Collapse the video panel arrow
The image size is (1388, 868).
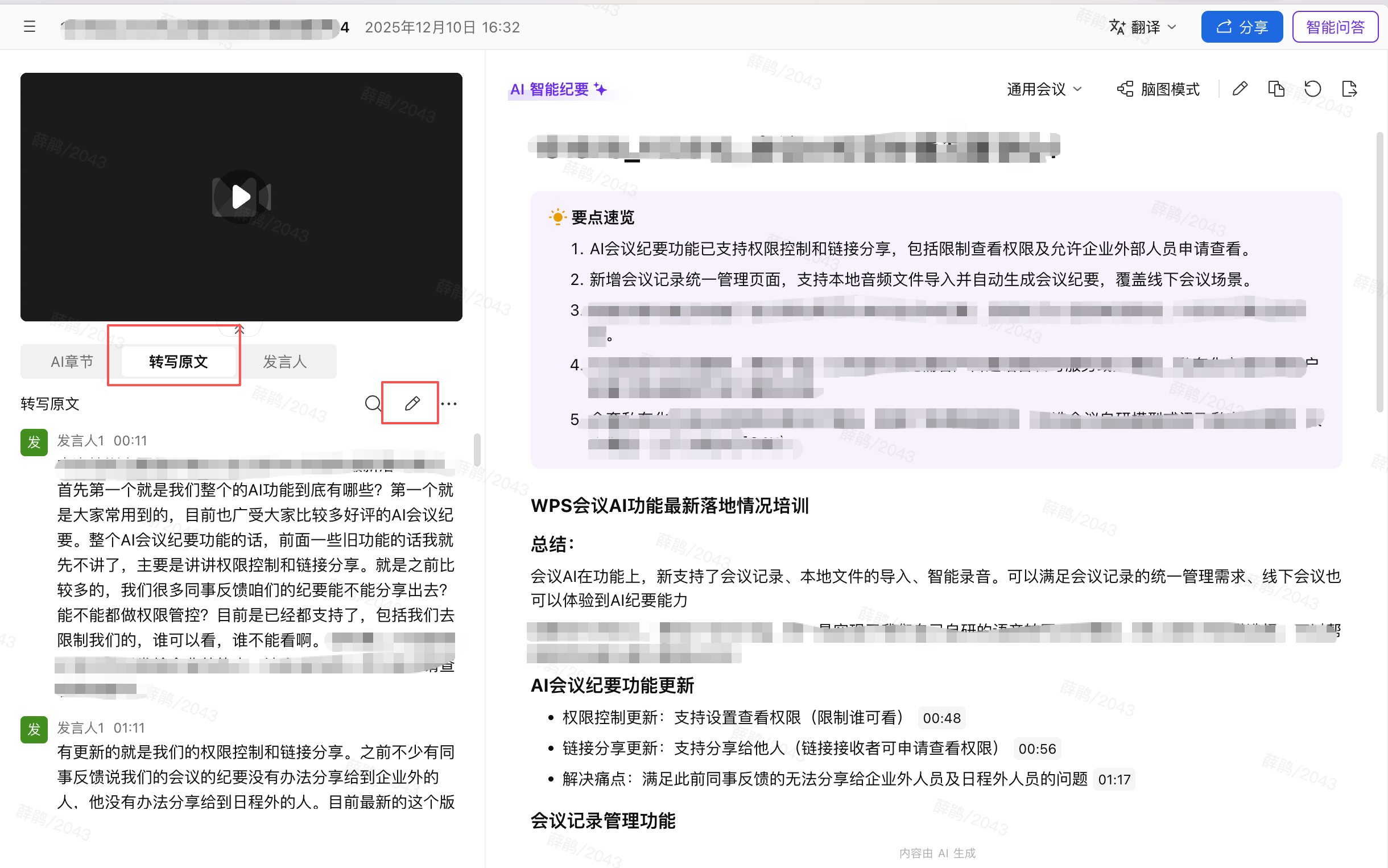click(240, 329)
